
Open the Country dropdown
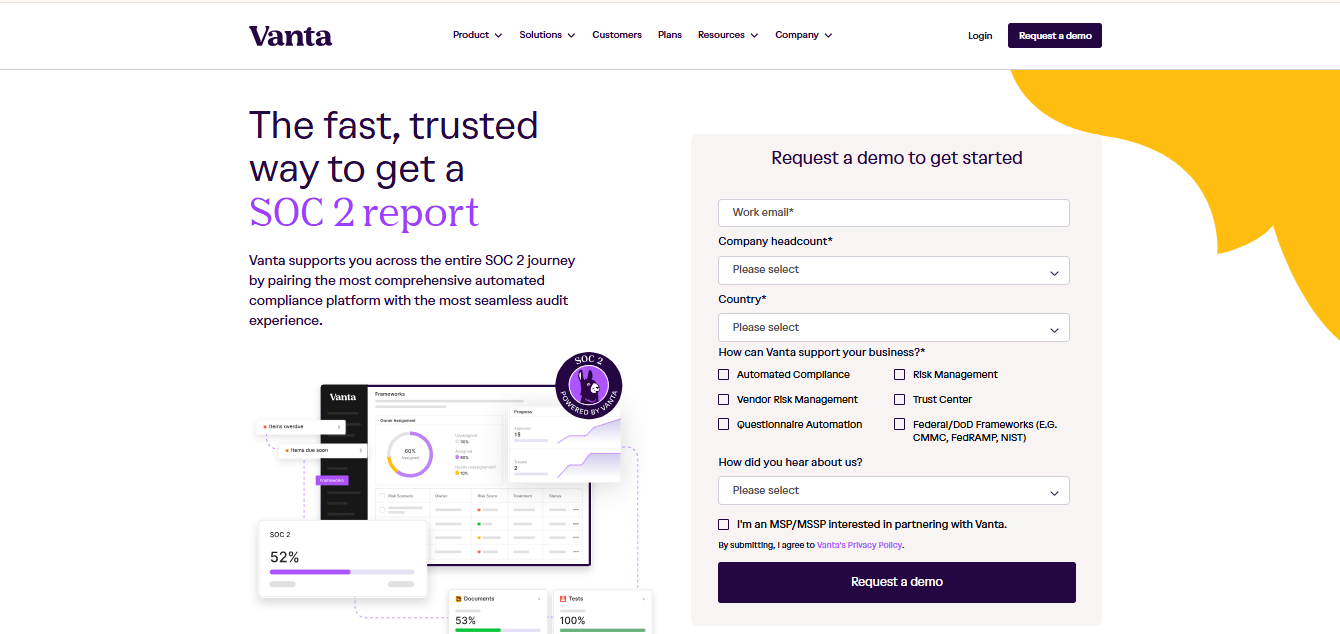(x=894, y=328)
